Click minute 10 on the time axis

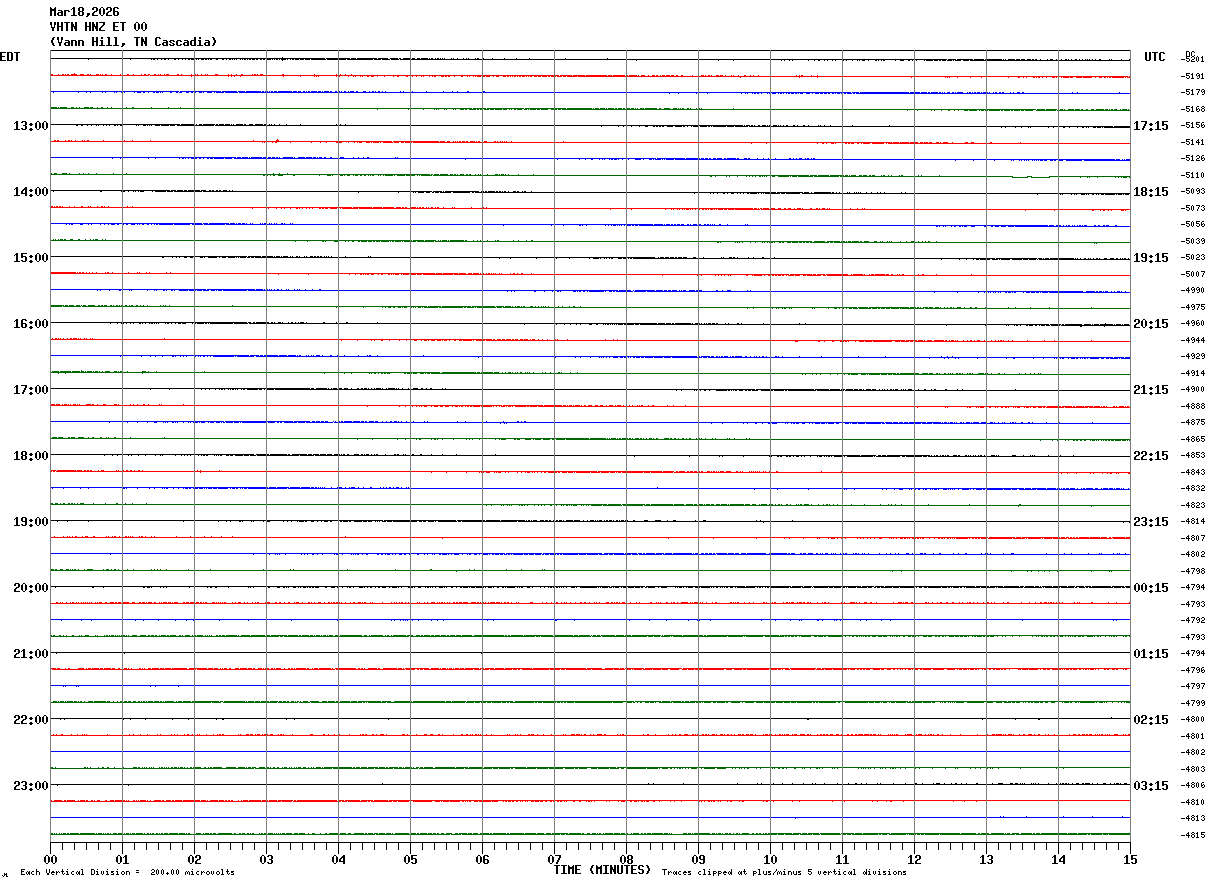point(770,859)
